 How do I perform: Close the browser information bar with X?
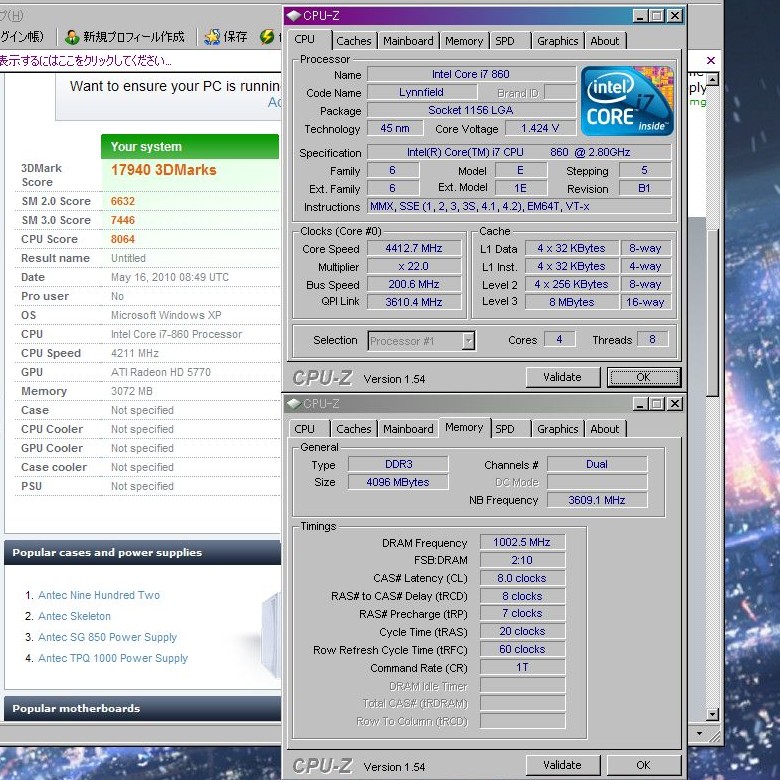pyautogui.click(x=711, y=61)
